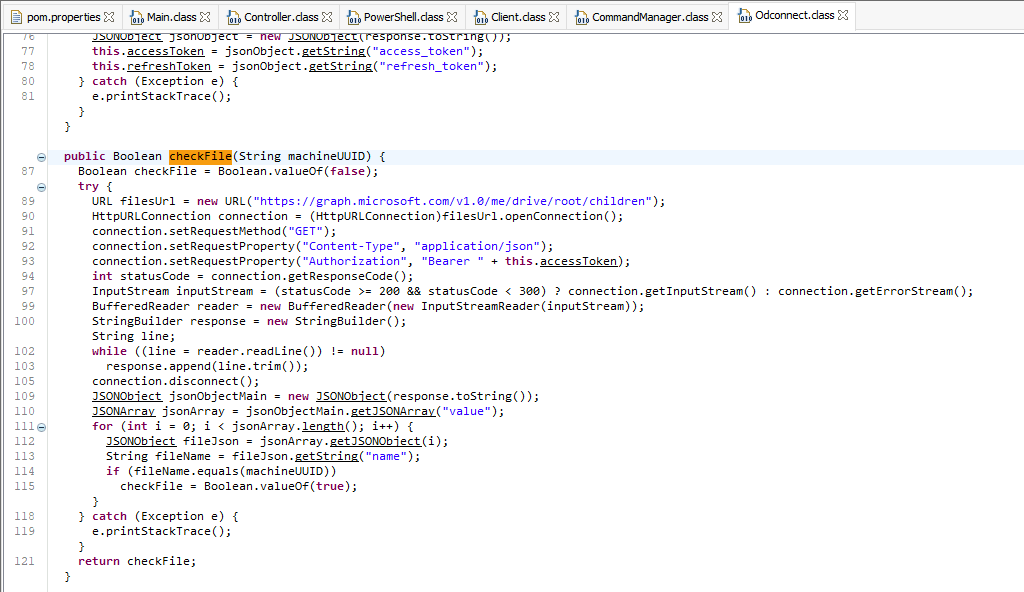Collapse the checkFile method fold marker
Screen dimensions: 1024x592
tap(41, 156)
